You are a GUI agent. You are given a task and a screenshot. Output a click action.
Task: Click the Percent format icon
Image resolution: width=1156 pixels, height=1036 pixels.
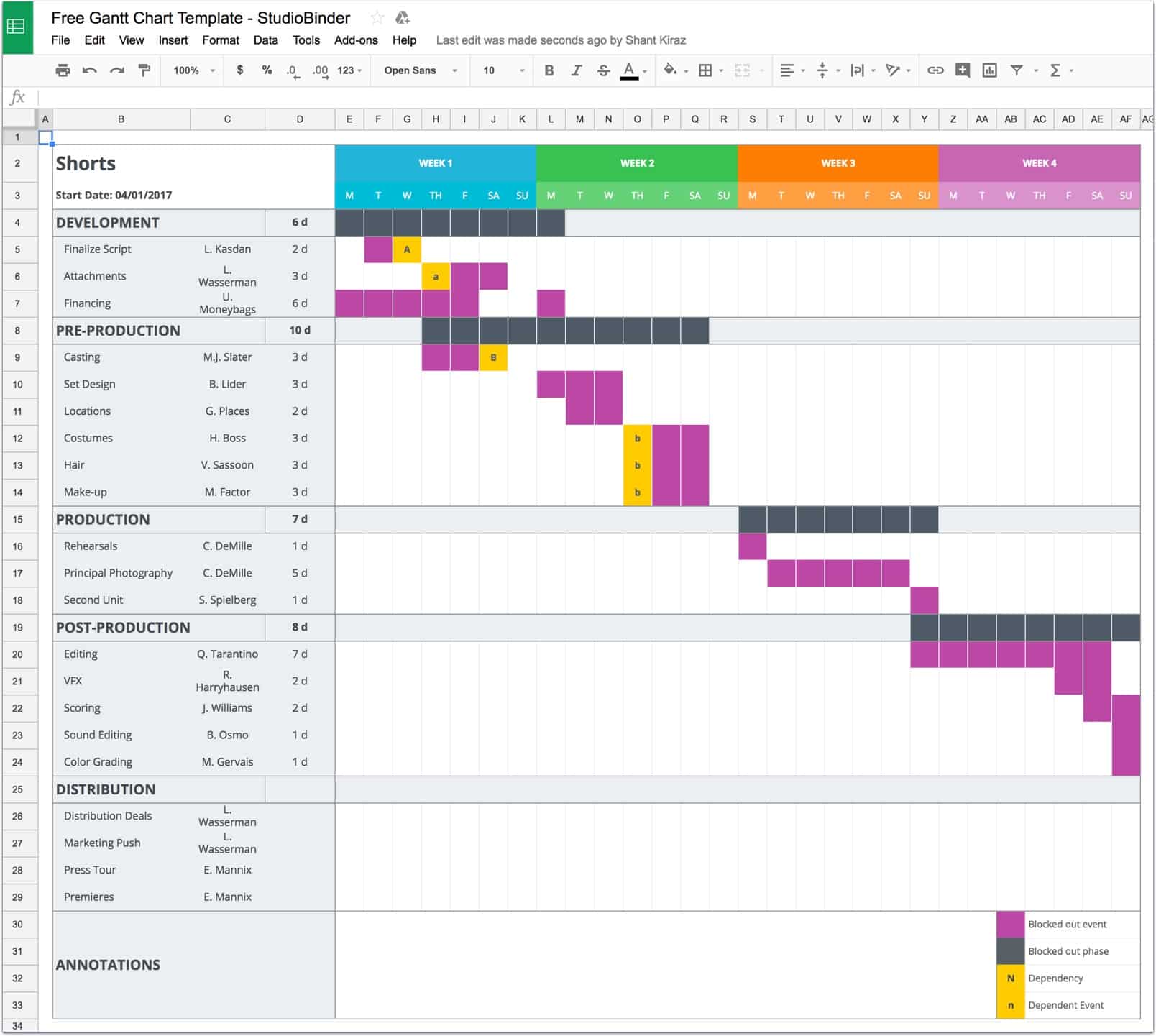pos(267,70)
